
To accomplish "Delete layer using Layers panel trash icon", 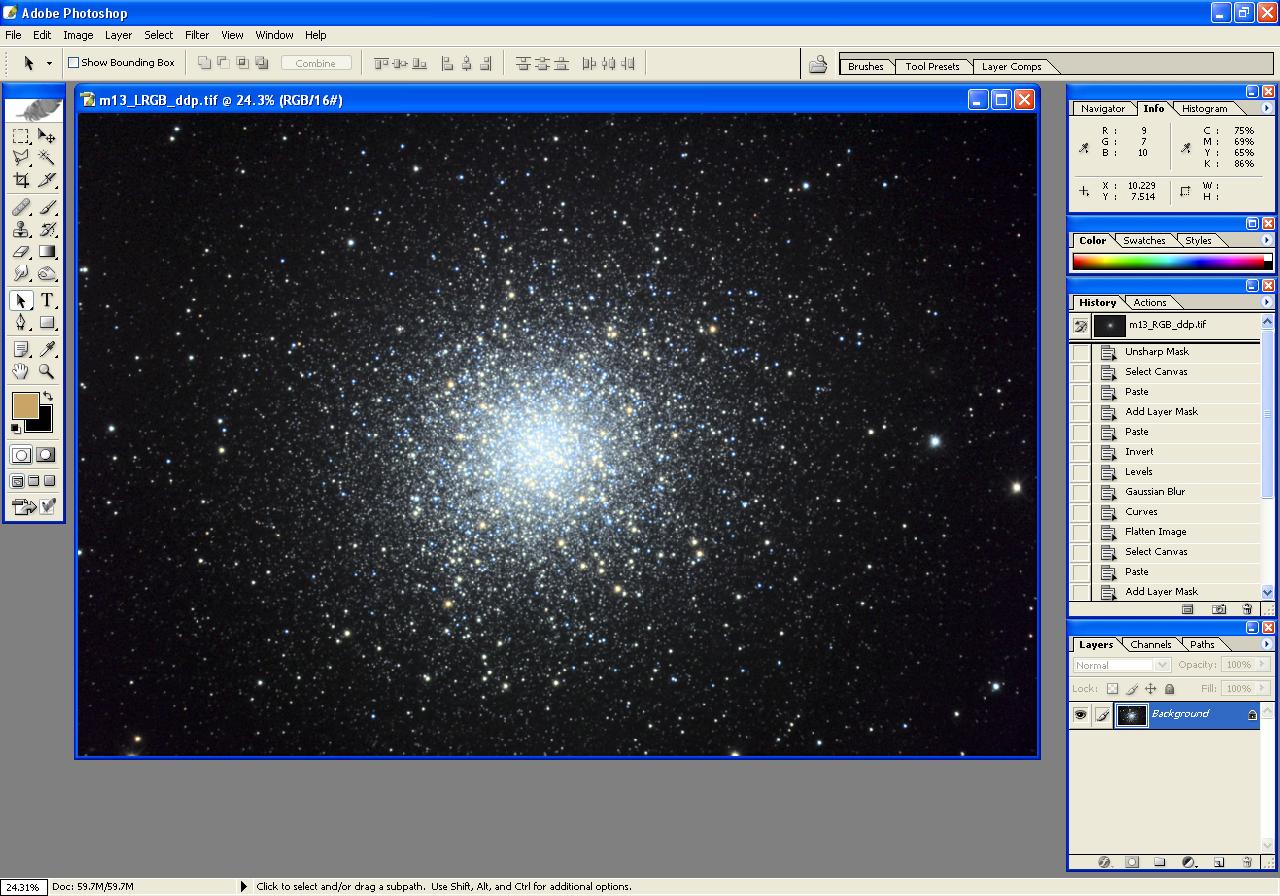I will point(1247,862).
